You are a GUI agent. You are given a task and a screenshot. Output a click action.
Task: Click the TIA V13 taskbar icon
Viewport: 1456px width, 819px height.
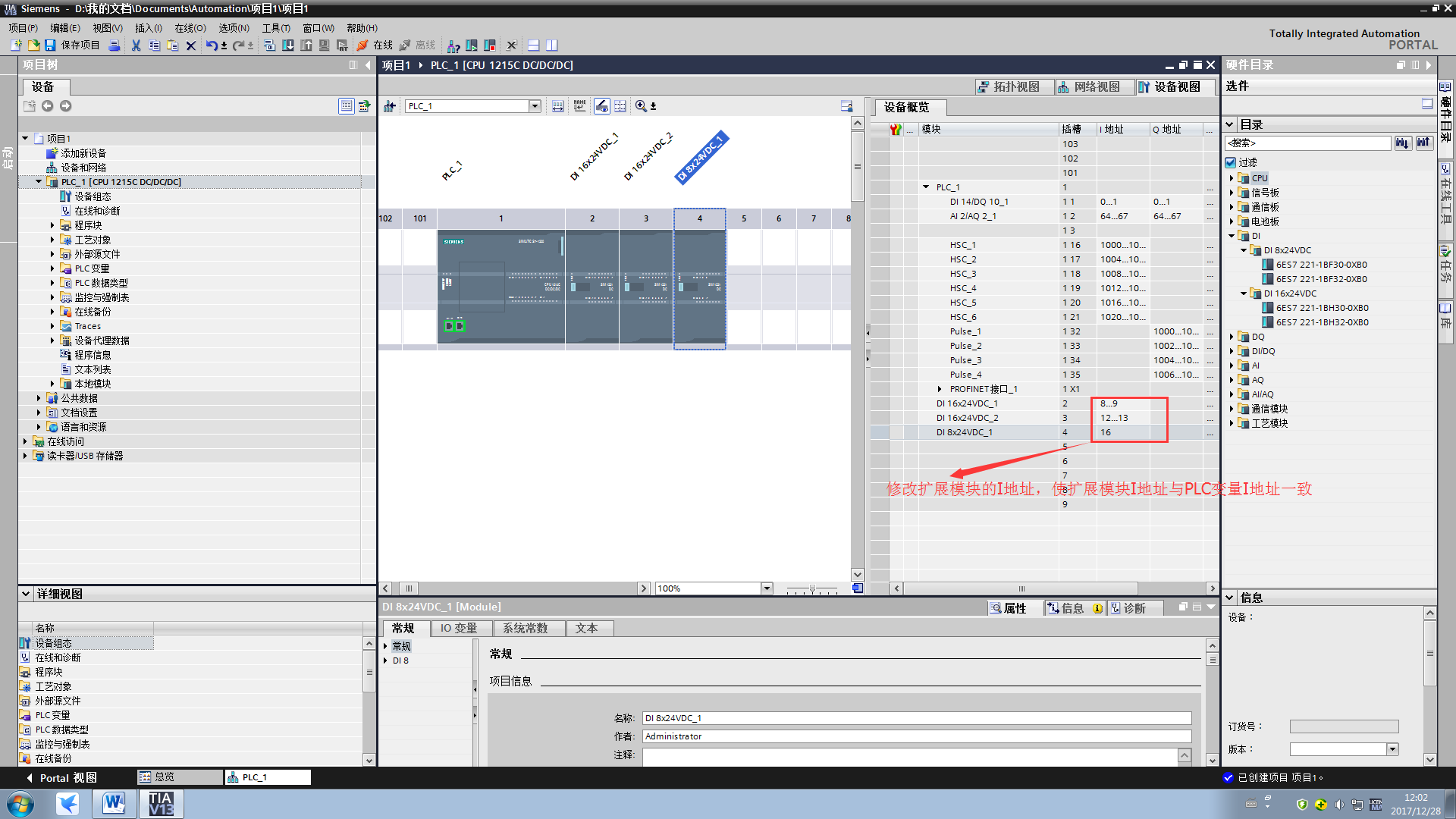point(161,804)
